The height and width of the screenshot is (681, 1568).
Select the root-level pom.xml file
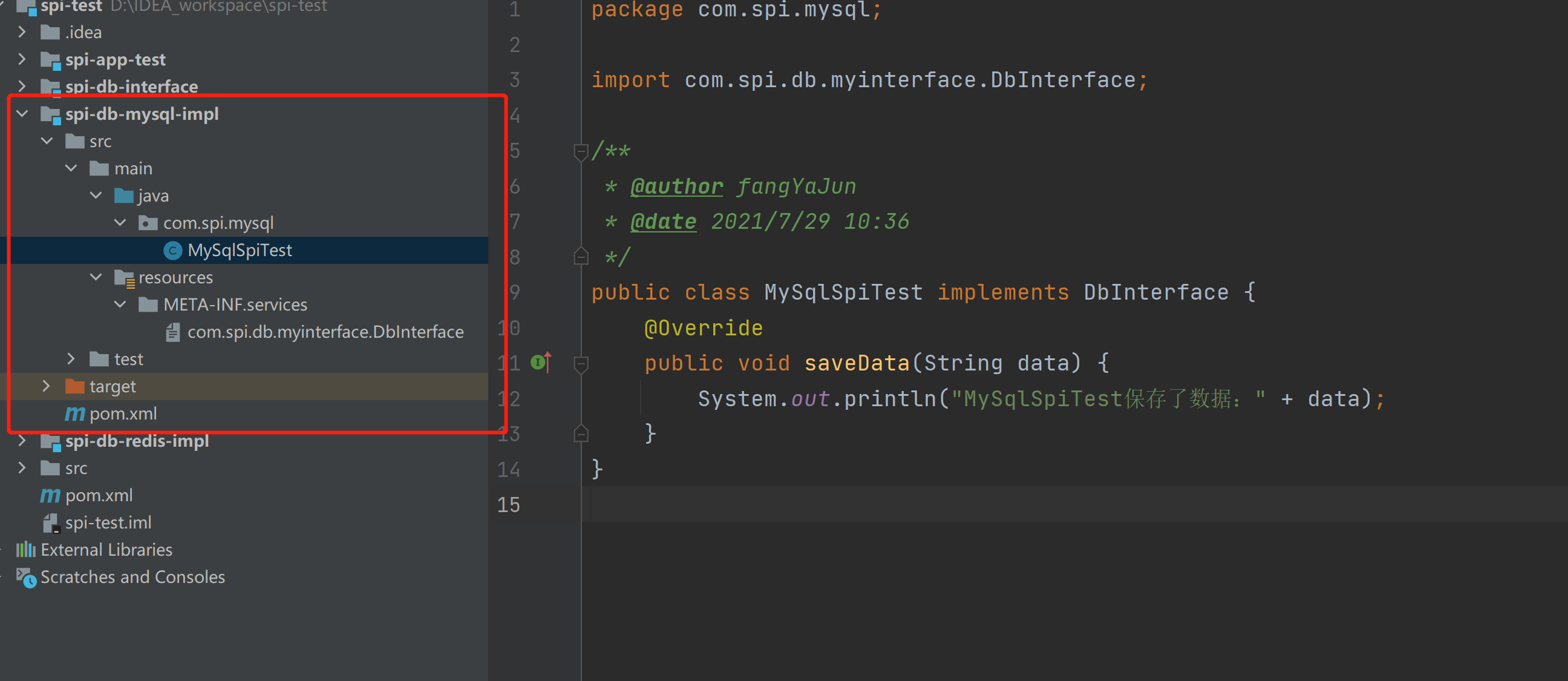tap(99, 495)
